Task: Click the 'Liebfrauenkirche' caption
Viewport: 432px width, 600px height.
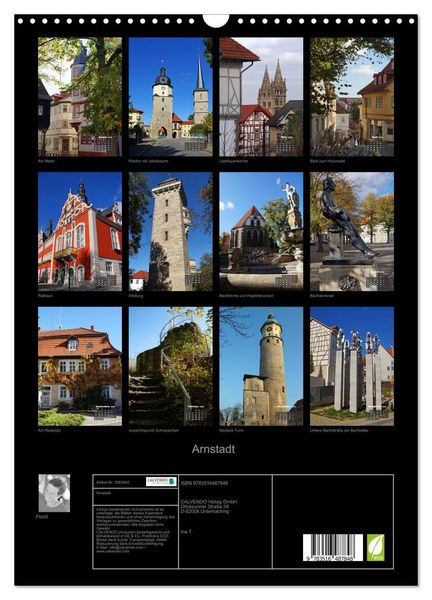Action: tap(233, 161)
